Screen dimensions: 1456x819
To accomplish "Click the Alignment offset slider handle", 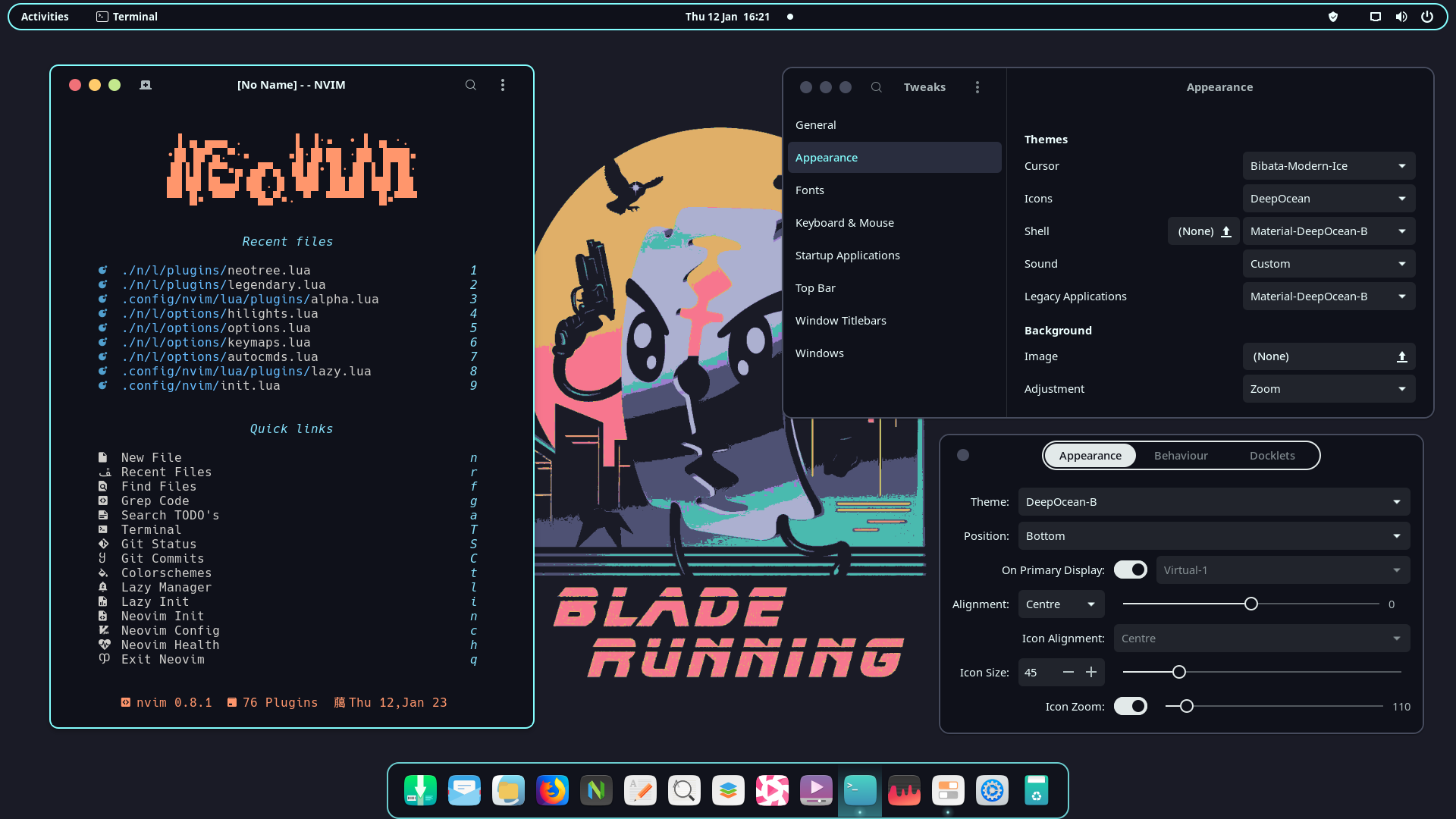I will point(1251,604).
